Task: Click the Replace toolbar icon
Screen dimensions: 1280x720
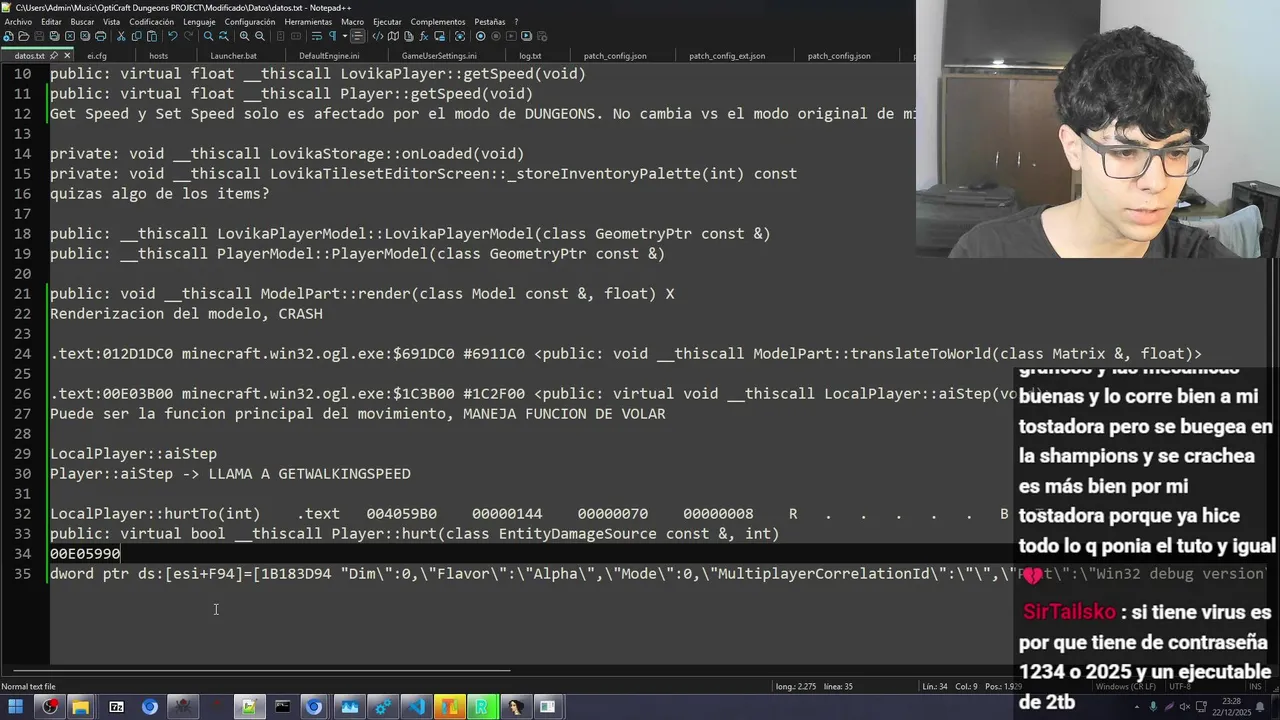Action: tap(224, 36)
